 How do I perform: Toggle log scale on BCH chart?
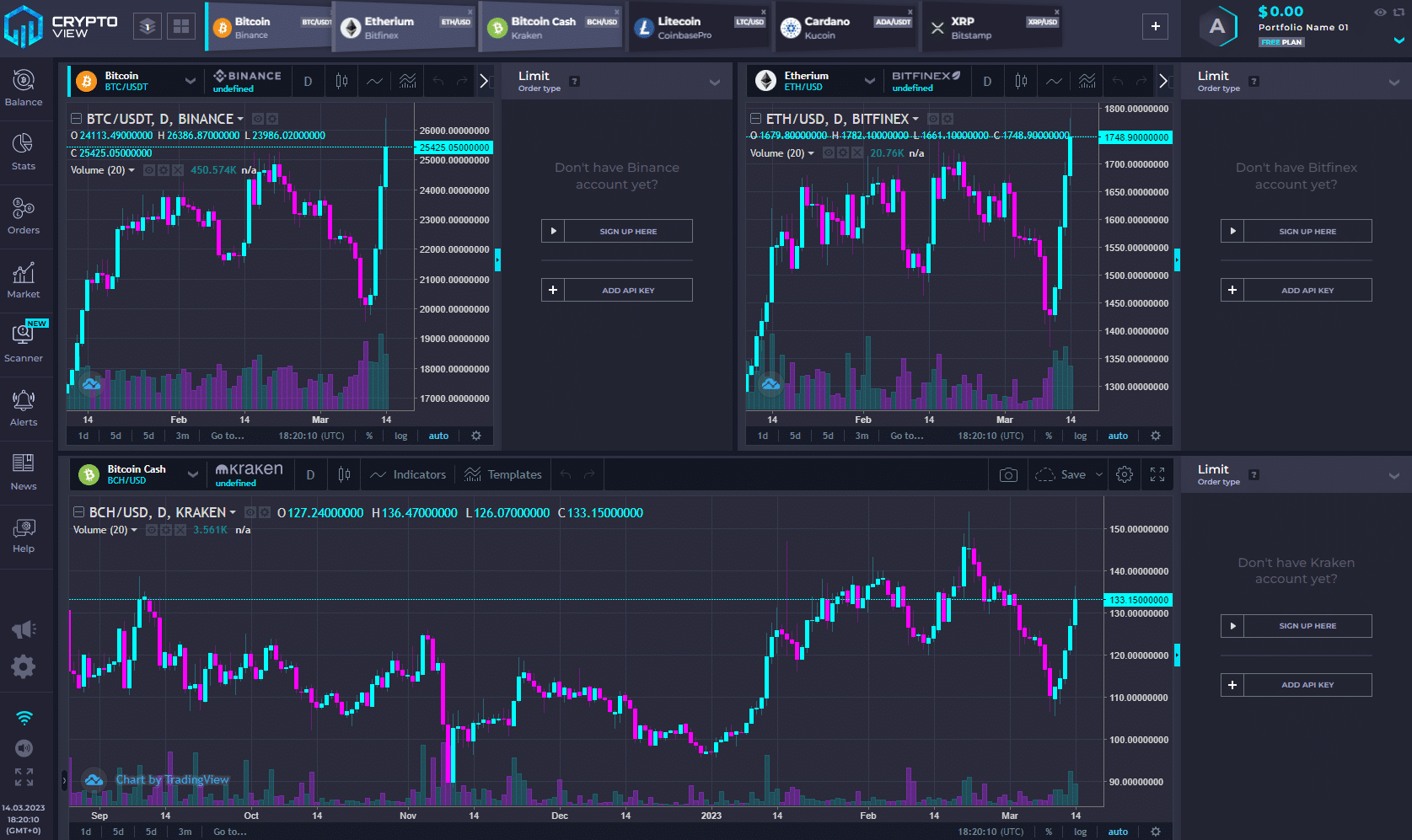[x=1081, y=832]
